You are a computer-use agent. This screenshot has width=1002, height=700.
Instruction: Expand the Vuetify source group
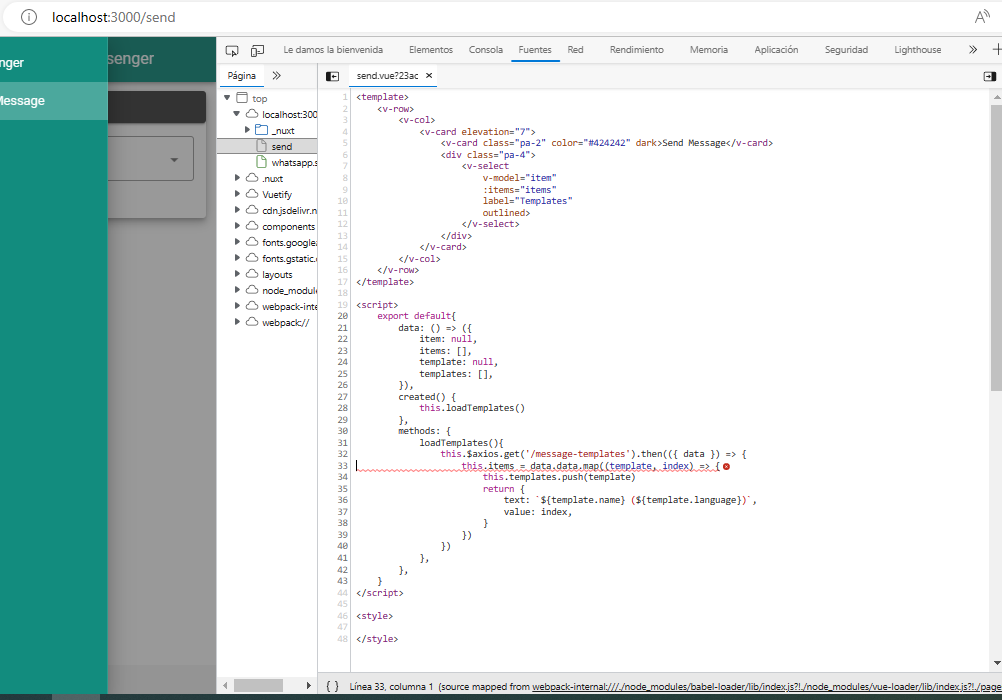pyautogui.click(x=238, y=194)
